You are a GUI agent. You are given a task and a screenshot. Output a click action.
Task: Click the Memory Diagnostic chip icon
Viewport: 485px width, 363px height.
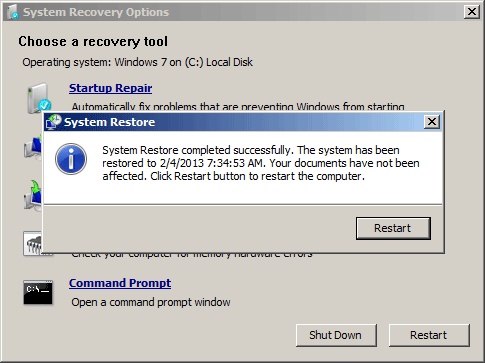click(33, 243)
